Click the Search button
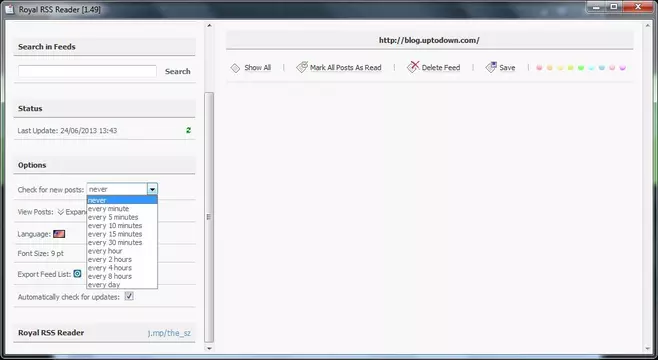The image size is (658, 360). pyautogui.click(x=178, y=71)
